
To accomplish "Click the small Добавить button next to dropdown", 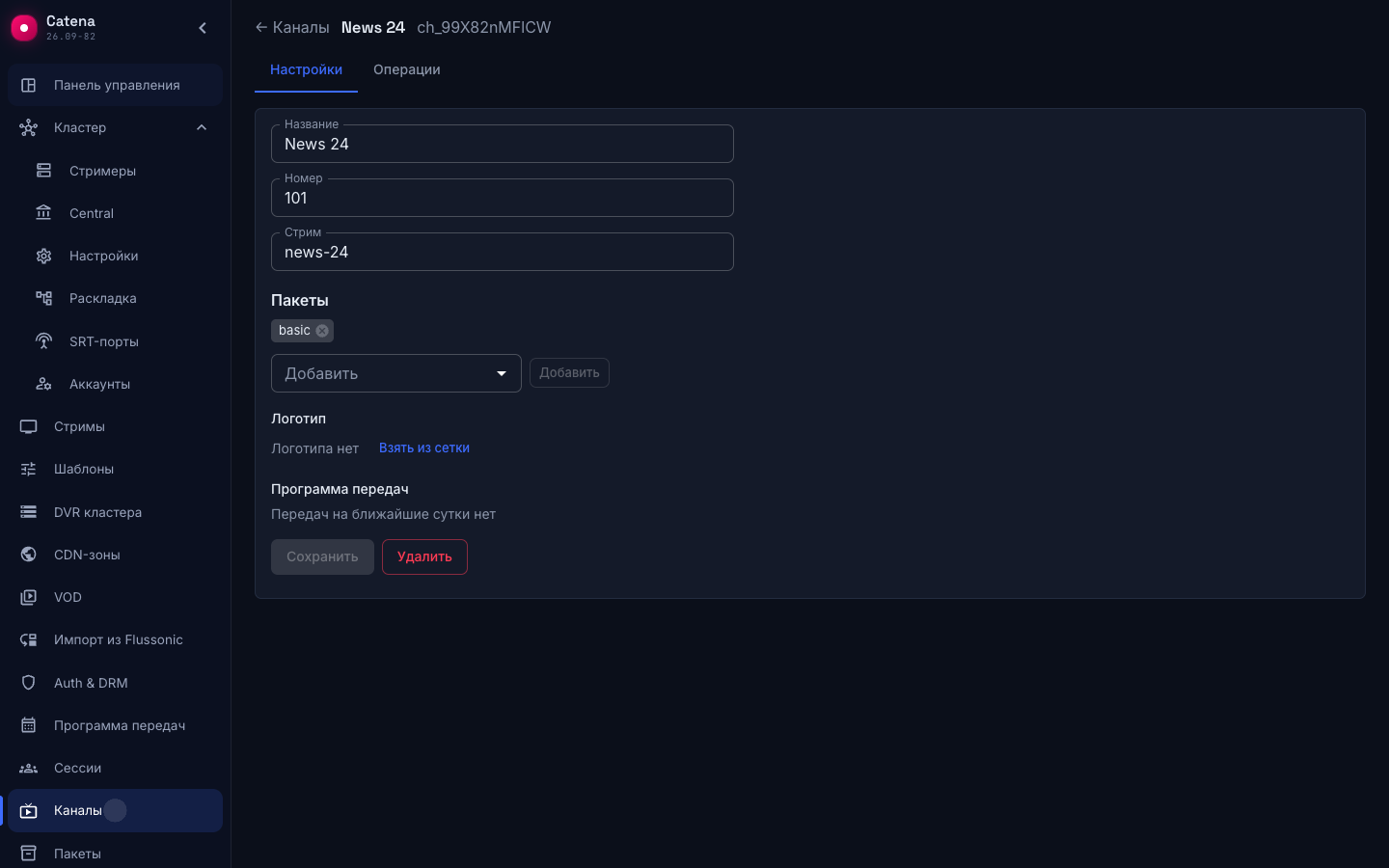I will (569, 372).
